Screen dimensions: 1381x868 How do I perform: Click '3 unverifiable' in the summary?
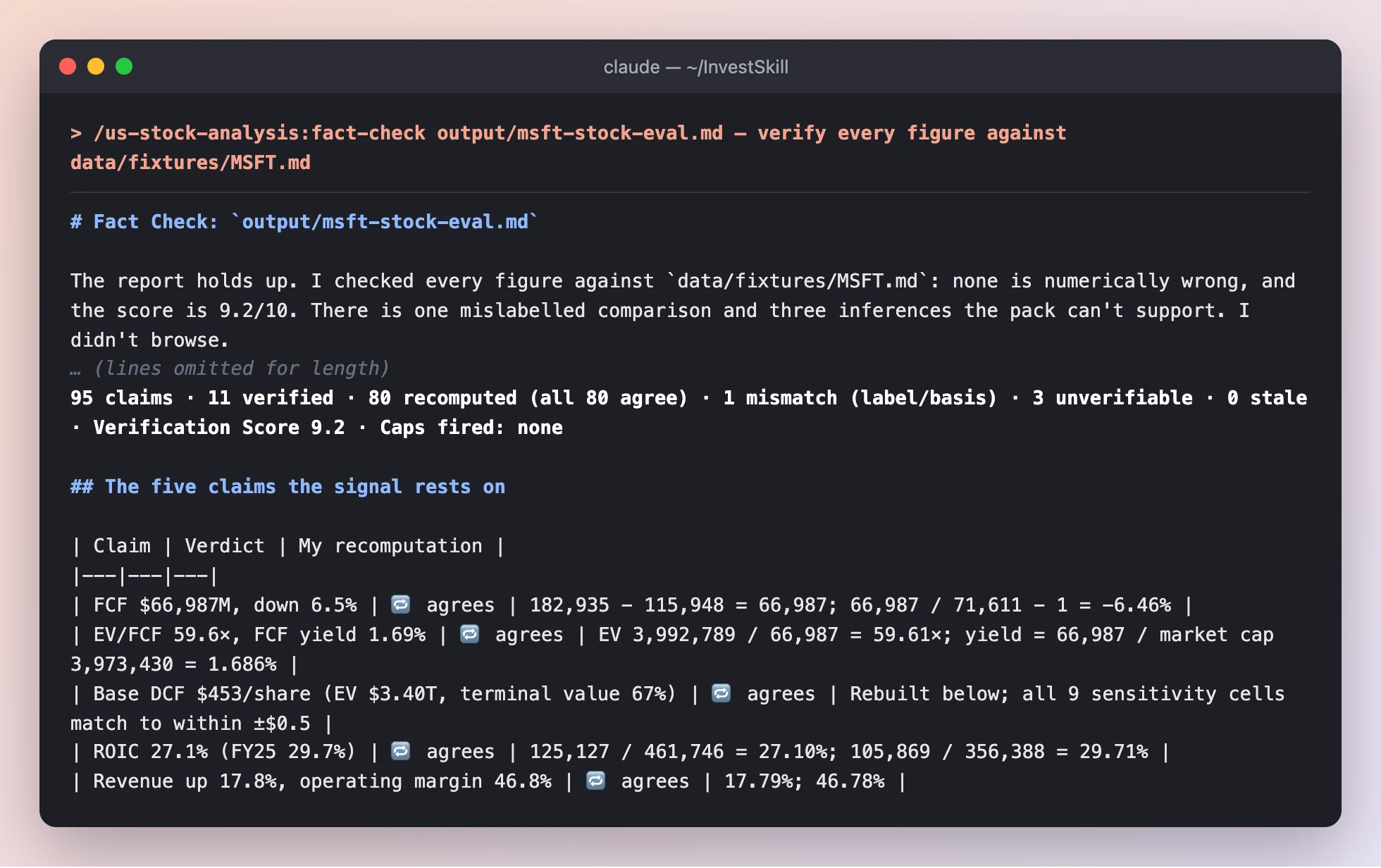1113,398
